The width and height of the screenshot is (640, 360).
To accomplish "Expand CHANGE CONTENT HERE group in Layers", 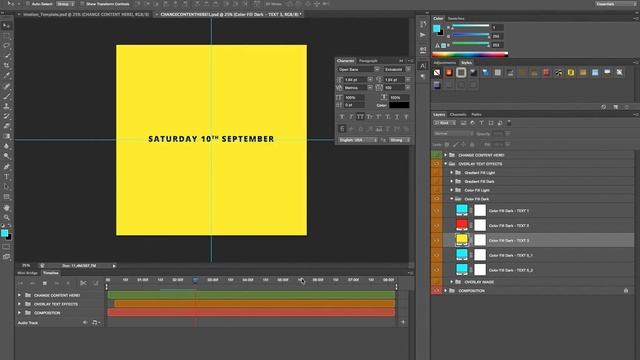I will (x=445, y=155).
